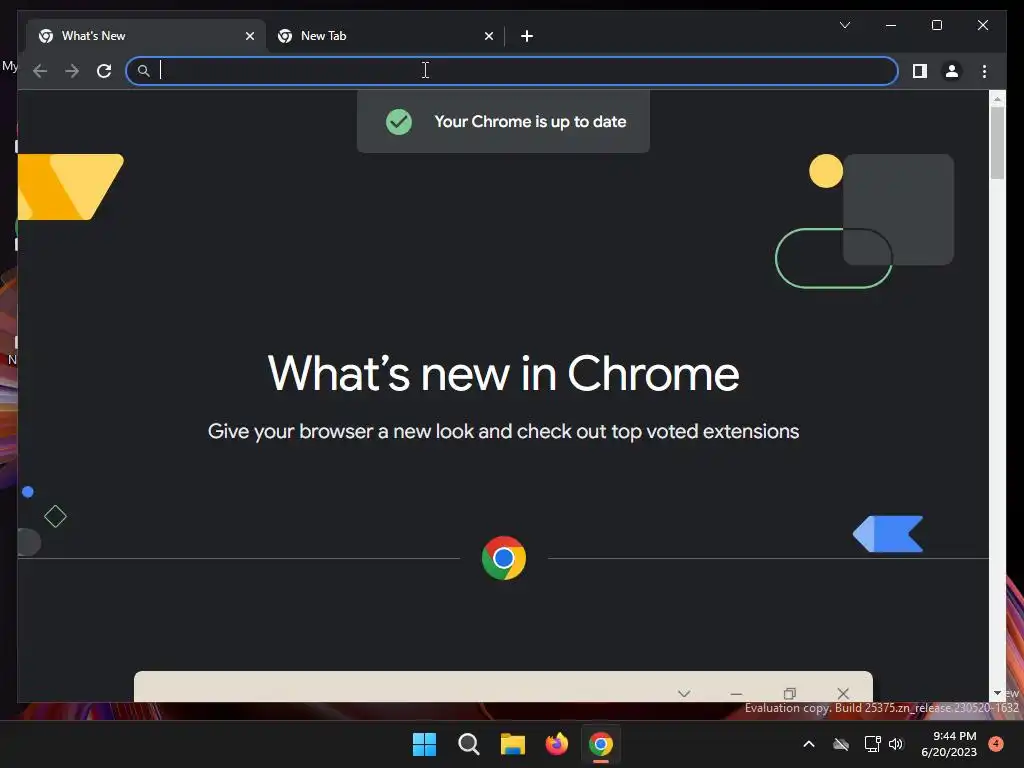Image resolution: width=1024 pixels, height=768 pixels.
Task: Switch to the New Tab tab
Action: click(385, 36)
